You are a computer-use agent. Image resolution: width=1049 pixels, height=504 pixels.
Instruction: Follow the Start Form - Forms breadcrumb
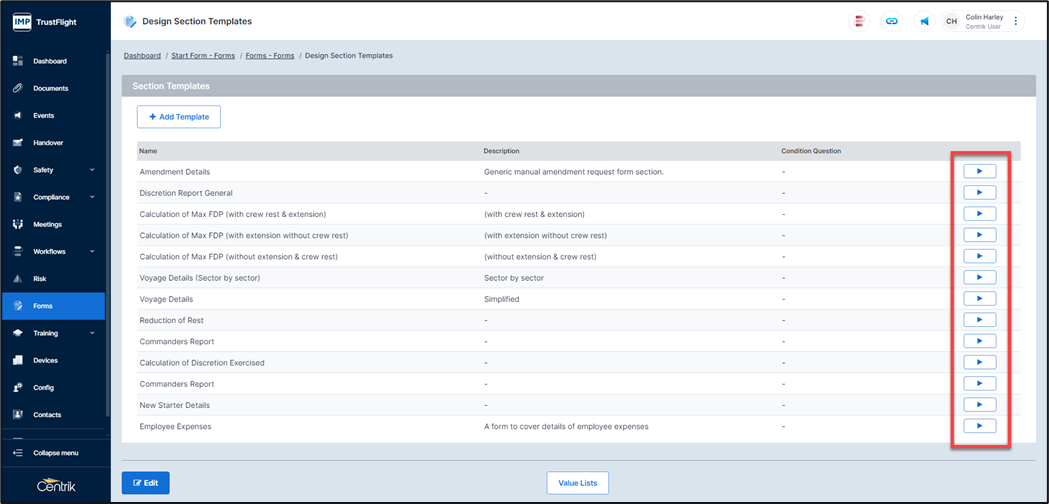(x=203, y=56)
